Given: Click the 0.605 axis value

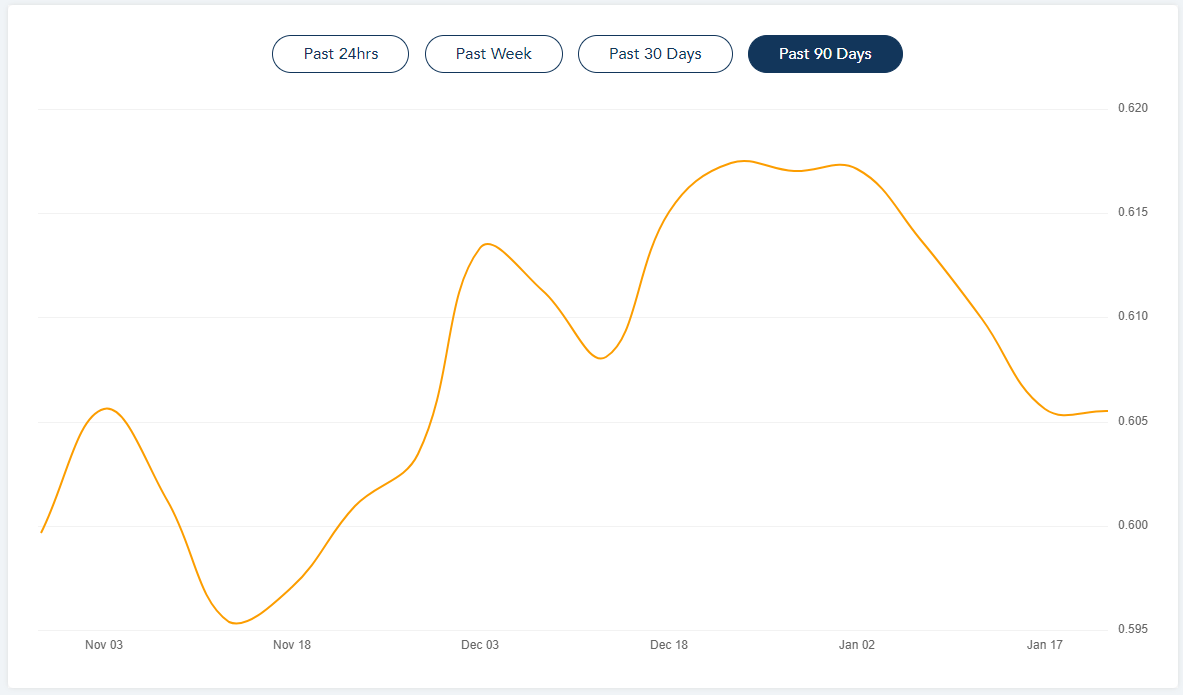Looking at the screenshot, I should [1132, 421].
